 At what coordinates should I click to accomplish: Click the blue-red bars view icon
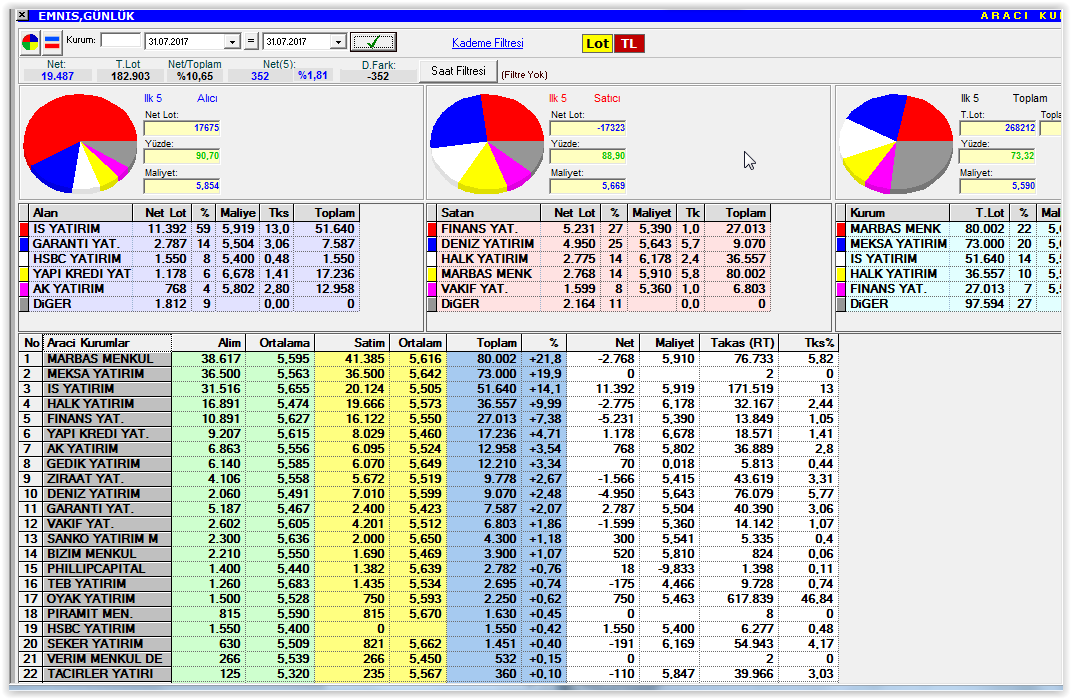click(x=53, y=42)
